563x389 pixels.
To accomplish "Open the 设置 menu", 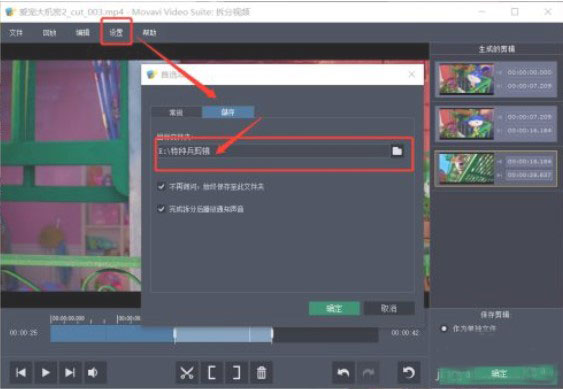I will [116, 33].
